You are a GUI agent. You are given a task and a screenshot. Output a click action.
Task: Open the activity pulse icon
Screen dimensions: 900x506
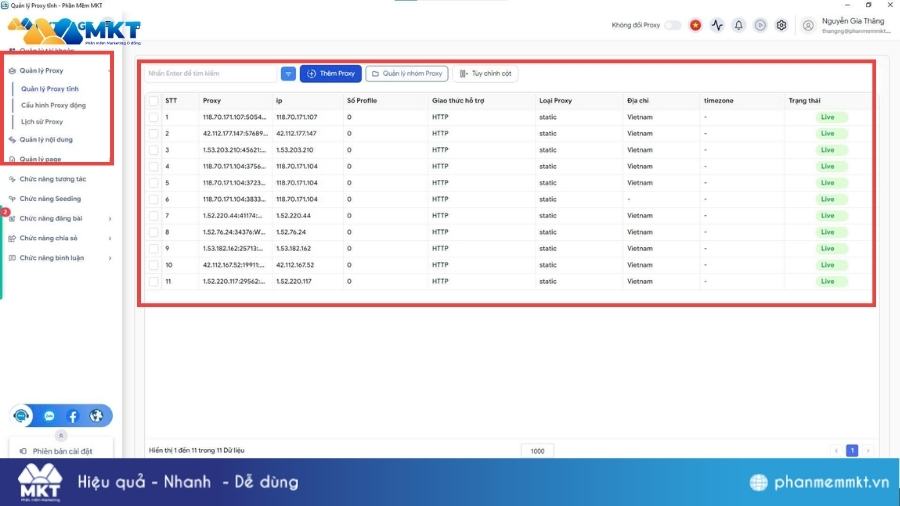coord(717,25)
